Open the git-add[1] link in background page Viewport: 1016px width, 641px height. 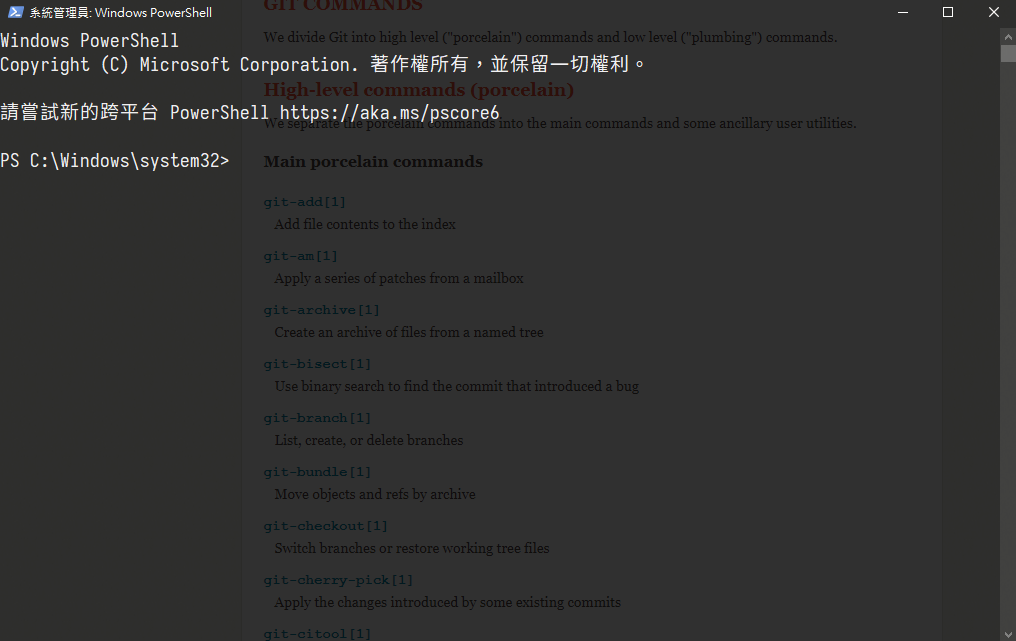point(305,202)
